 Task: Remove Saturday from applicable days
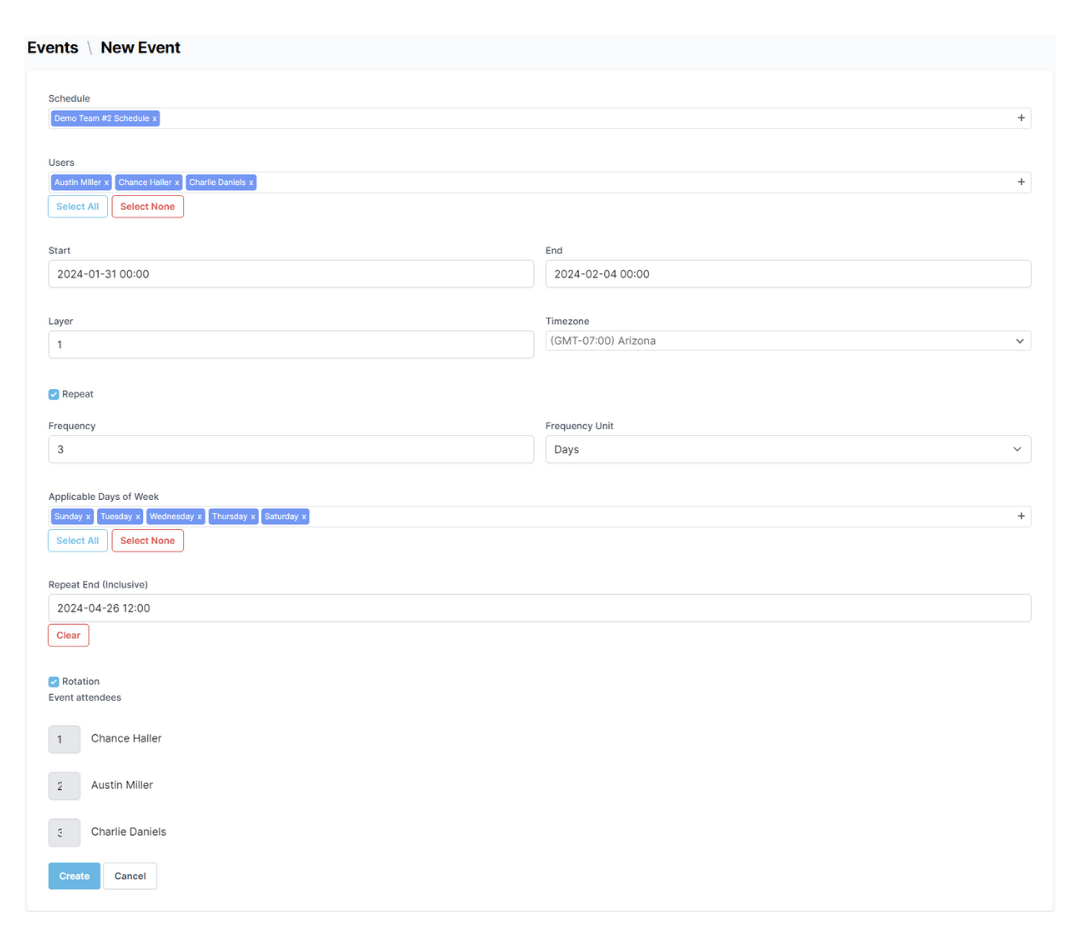coord(304,516)
